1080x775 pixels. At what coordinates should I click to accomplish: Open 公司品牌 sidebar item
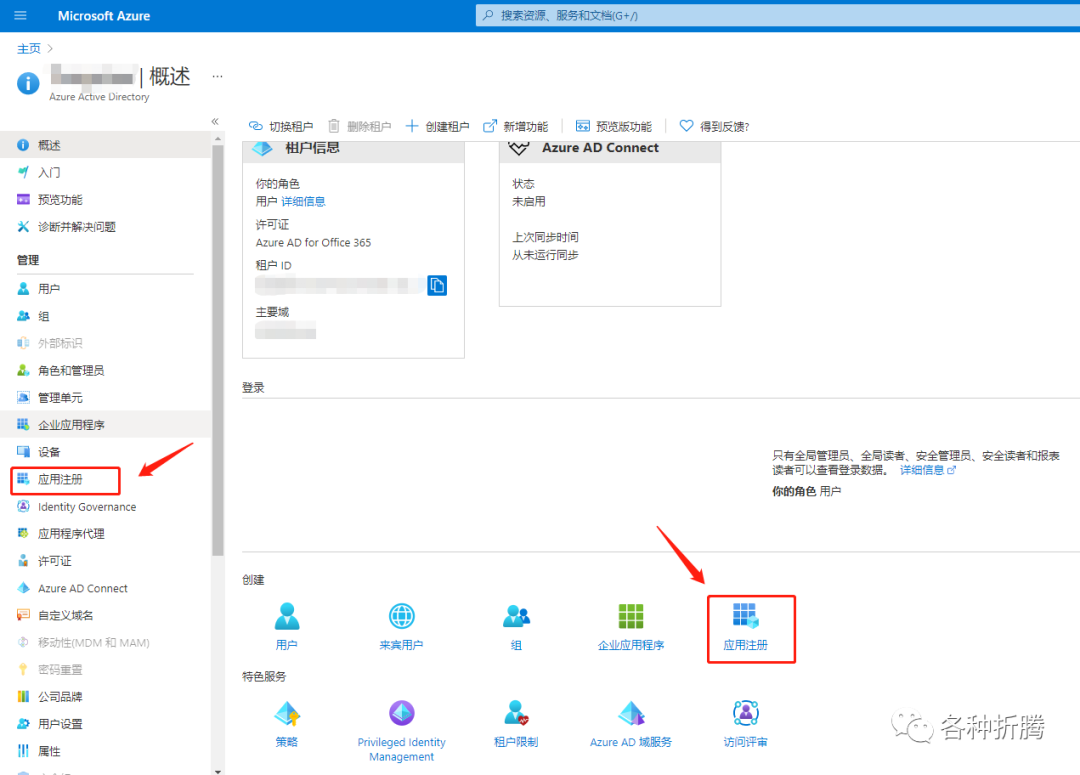coord(105,696)
